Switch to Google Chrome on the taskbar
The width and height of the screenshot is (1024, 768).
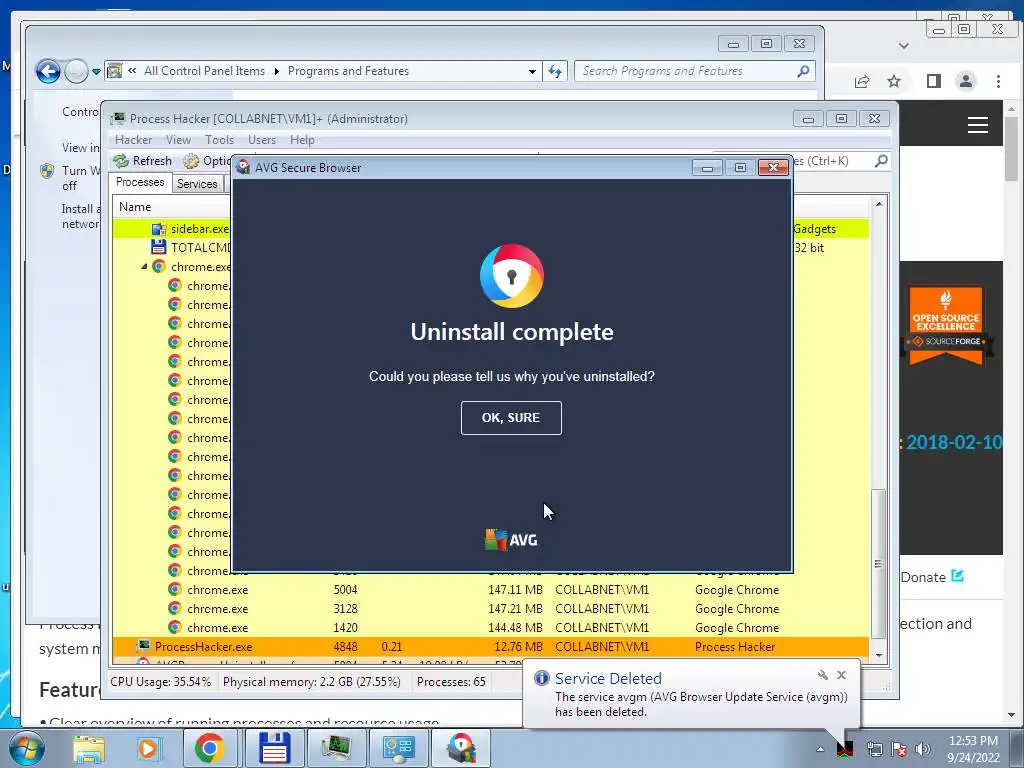point(209,748)
